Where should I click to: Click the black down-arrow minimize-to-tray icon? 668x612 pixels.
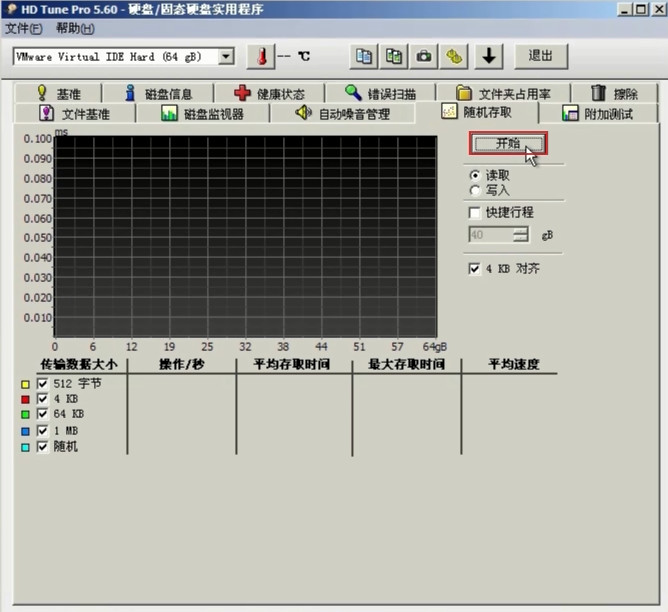(489, 56)
